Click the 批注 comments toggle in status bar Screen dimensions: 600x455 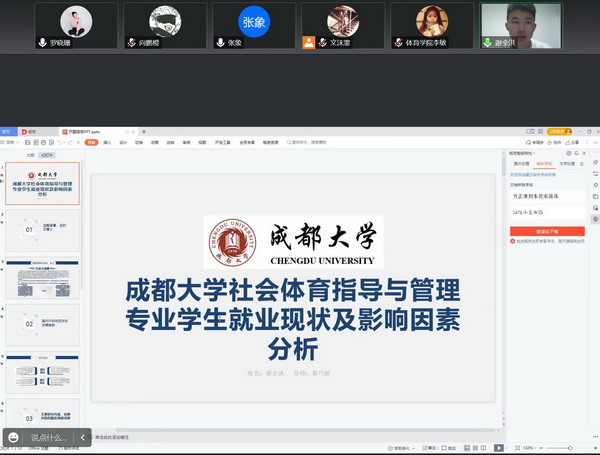[448, 448]
